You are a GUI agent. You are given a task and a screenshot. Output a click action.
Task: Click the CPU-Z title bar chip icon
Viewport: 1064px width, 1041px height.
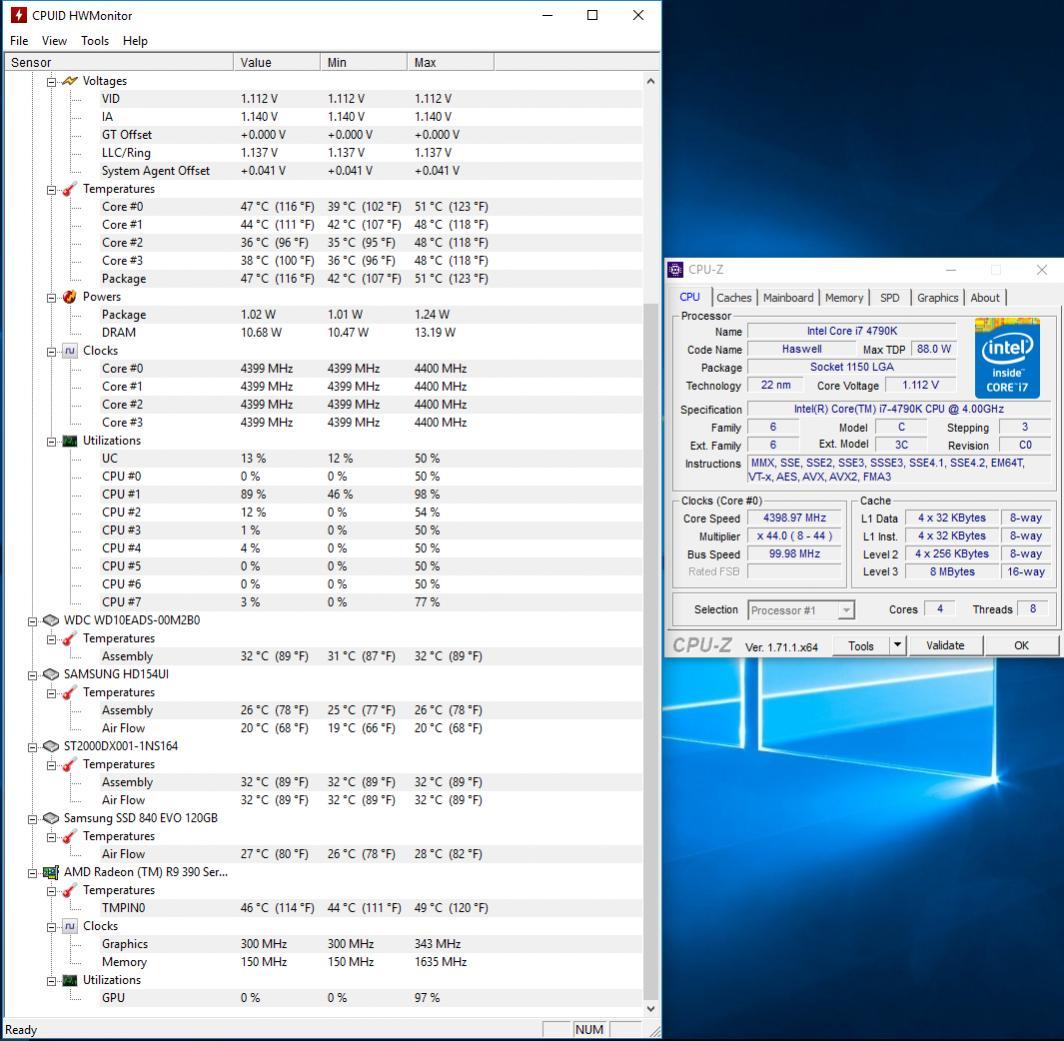point(675,269)
